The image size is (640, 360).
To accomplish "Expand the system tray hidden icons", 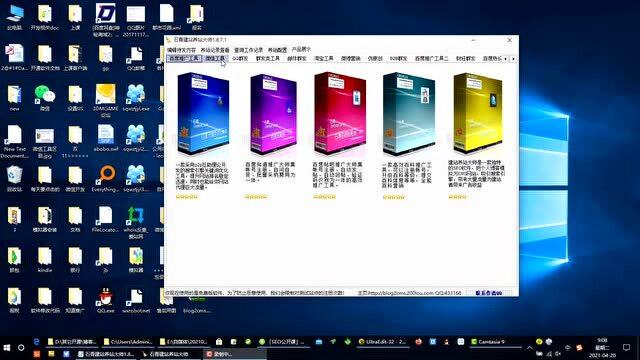I will click(529, 348).
